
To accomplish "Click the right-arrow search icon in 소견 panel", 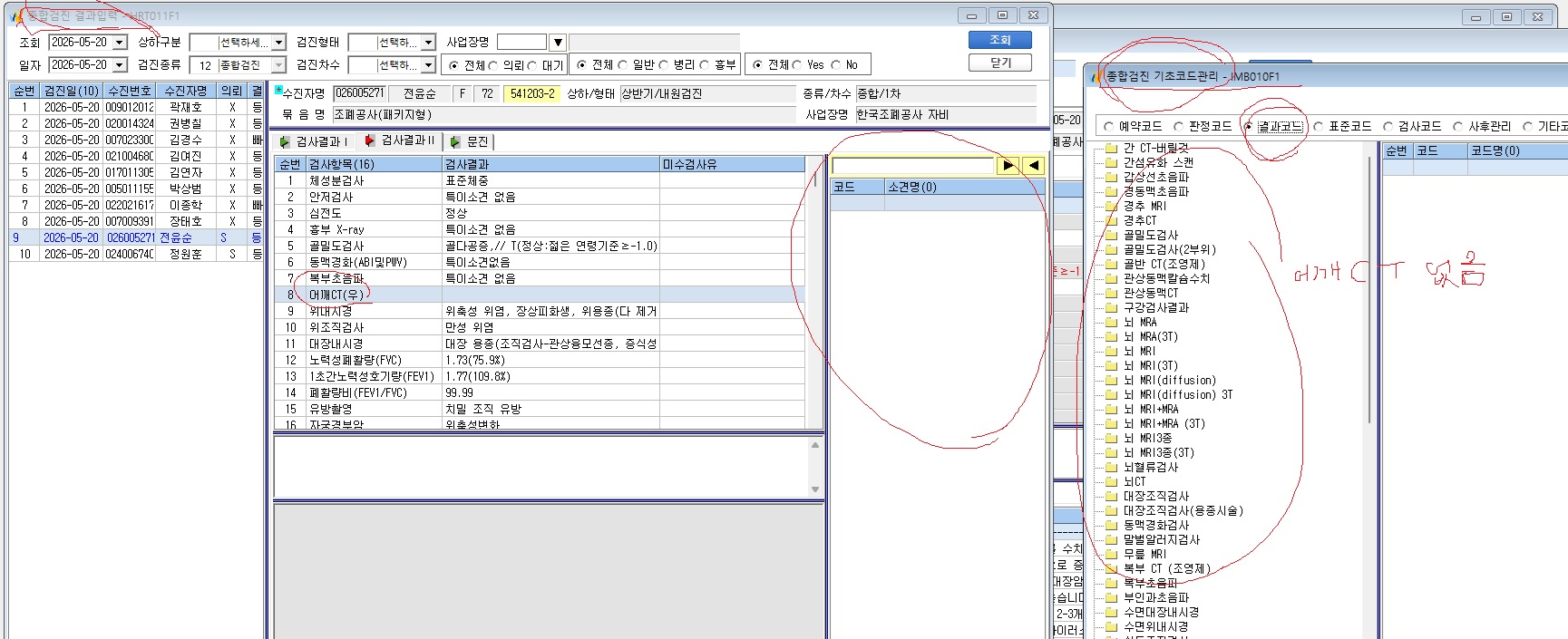I will [x=1008, y=165].
